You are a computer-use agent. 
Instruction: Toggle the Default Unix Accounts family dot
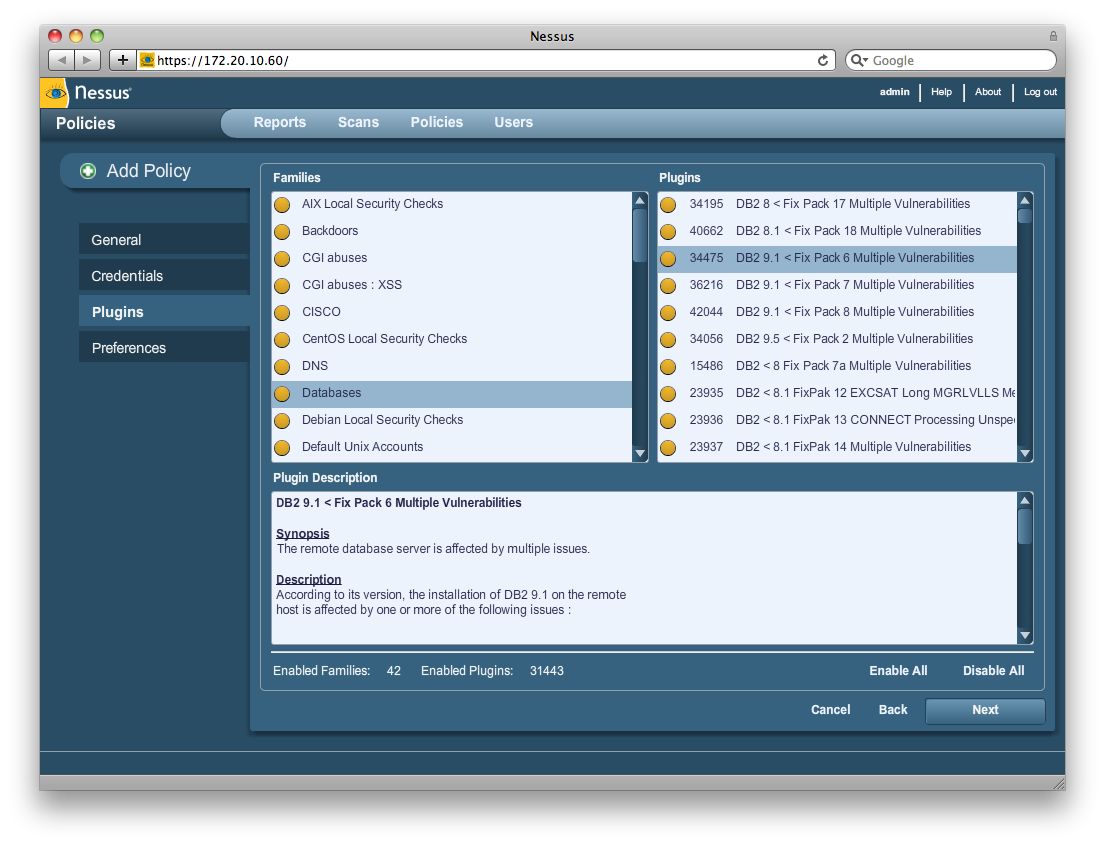pos(282,448)
